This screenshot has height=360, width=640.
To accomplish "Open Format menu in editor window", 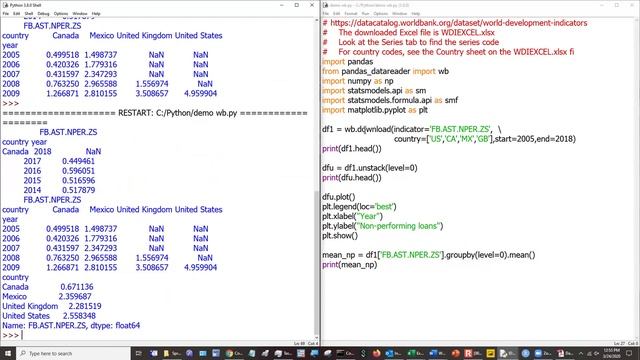I will click(x=351, y=13).
